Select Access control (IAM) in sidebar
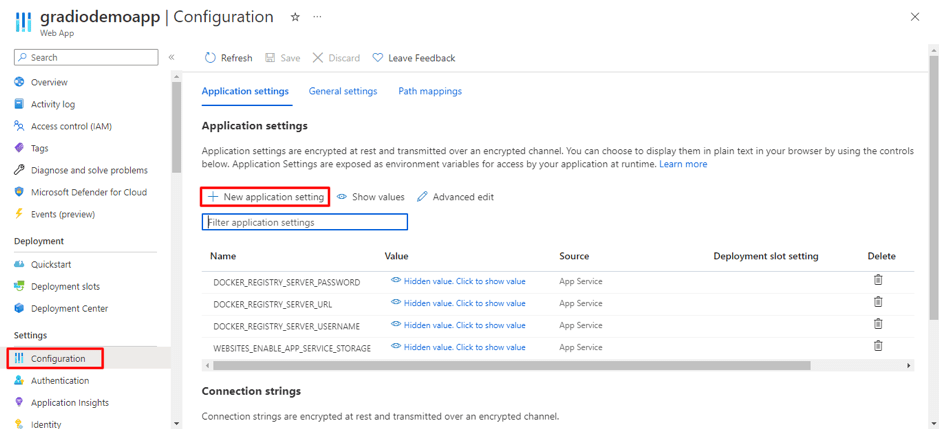 [x=71, y=126]
